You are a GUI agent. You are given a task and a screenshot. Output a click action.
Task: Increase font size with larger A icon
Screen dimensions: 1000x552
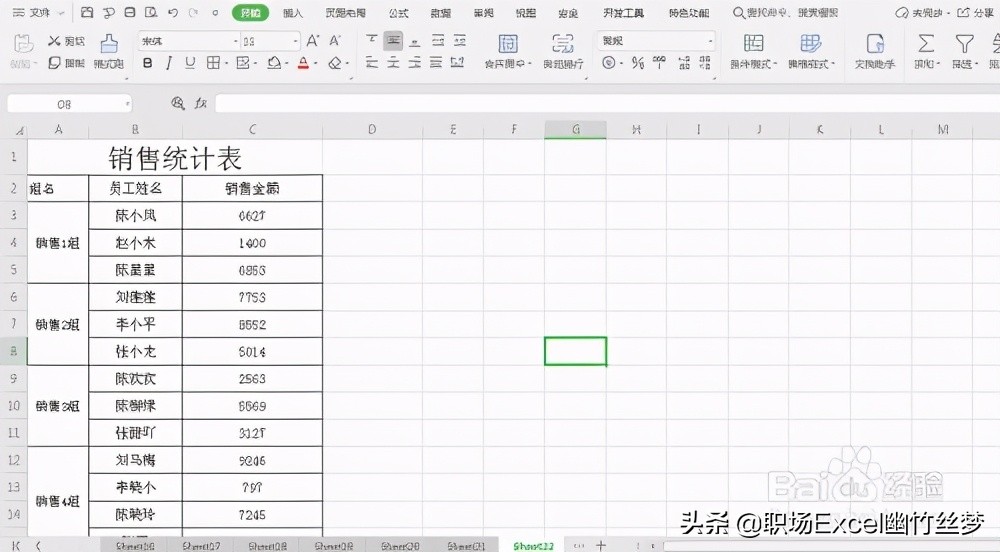tap(312, 41)
